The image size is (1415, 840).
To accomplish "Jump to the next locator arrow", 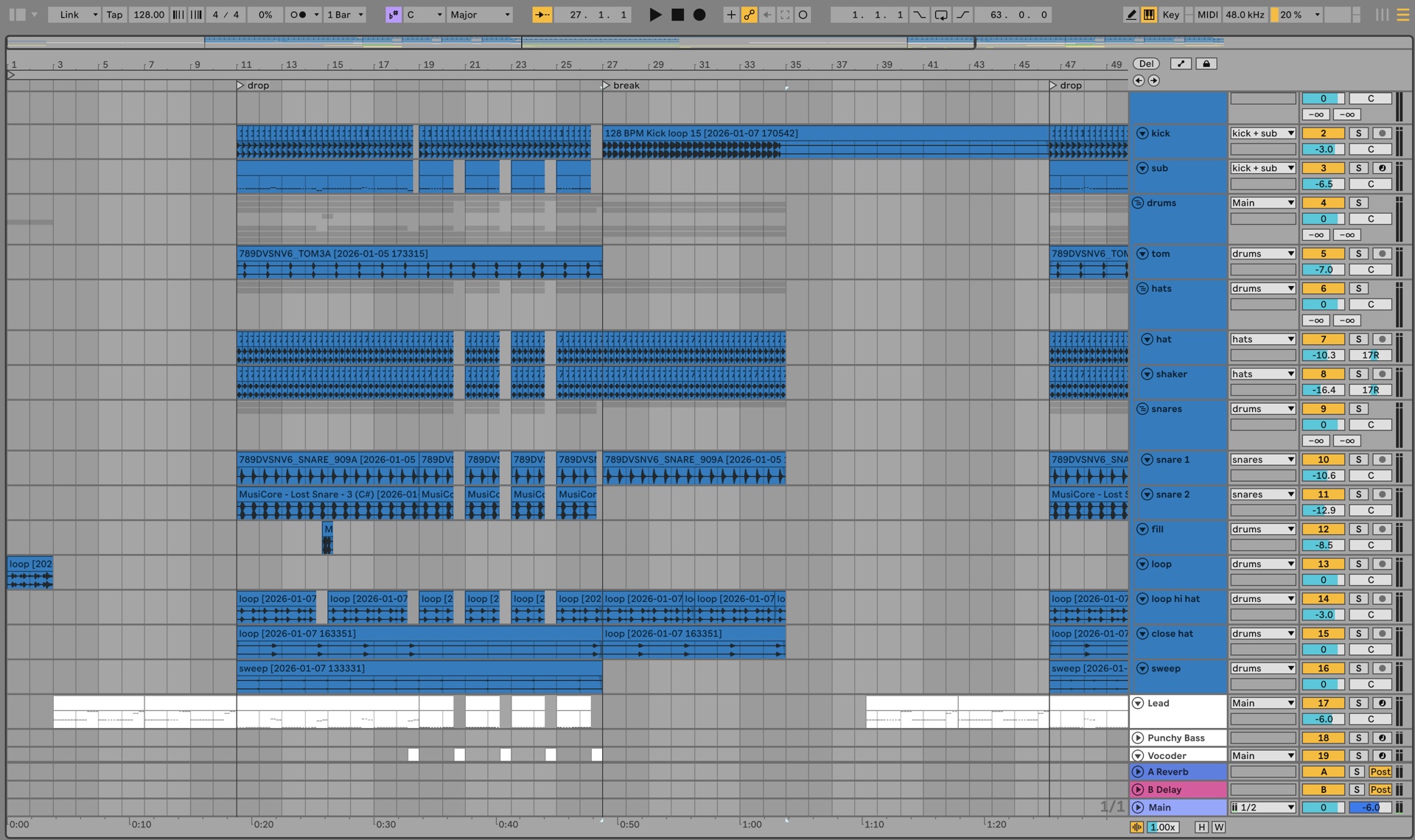I will coord(1154,81).
